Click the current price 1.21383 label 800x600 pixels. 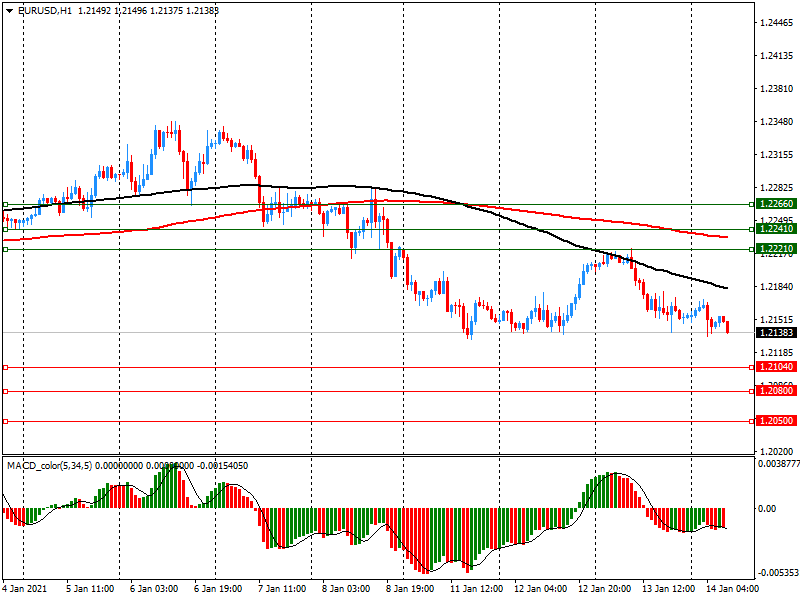(776, 332)
